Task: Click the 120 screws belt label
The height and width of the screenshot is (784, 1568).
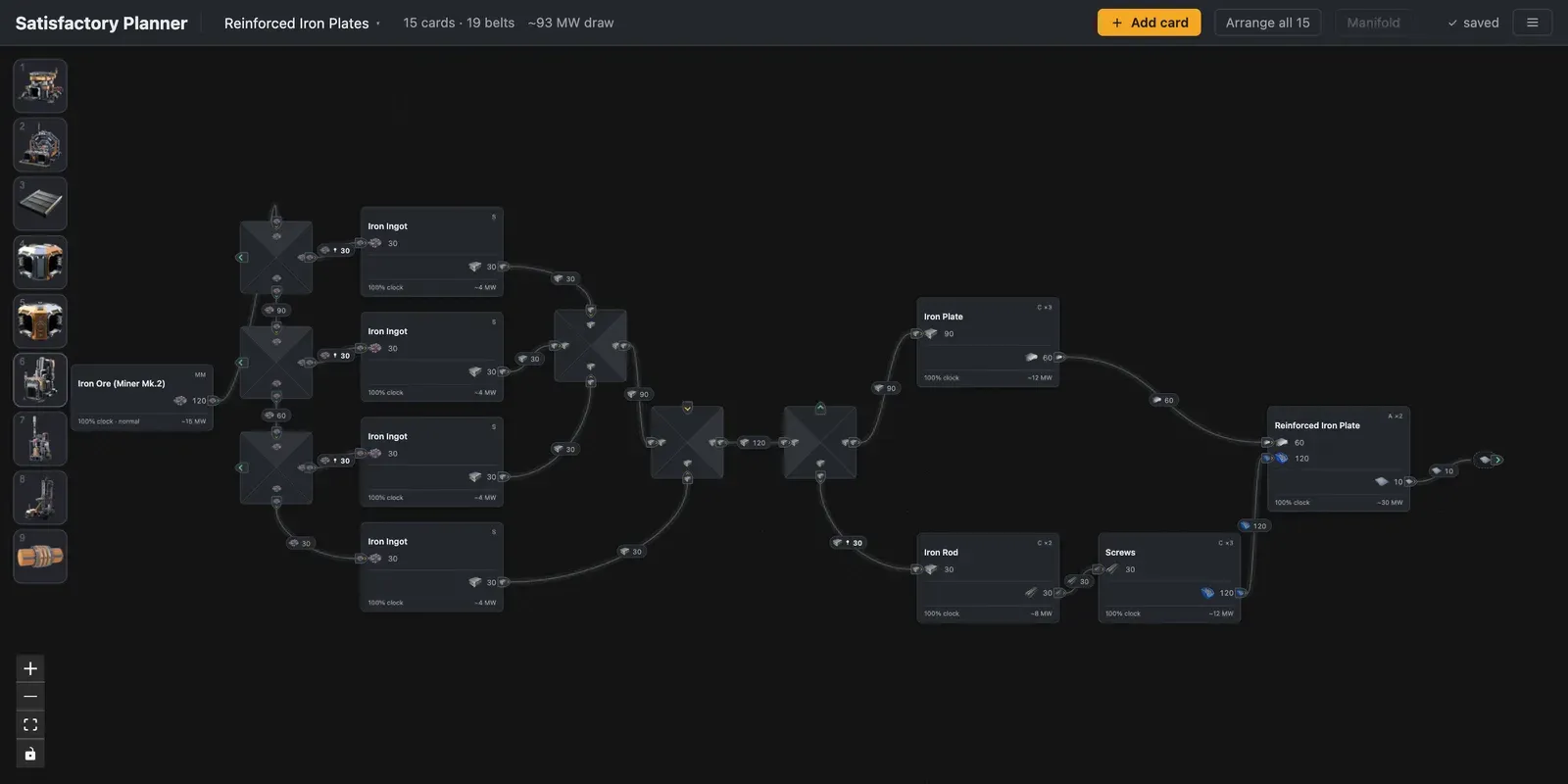Action: pyautogui.click(x=1253, y=526)
